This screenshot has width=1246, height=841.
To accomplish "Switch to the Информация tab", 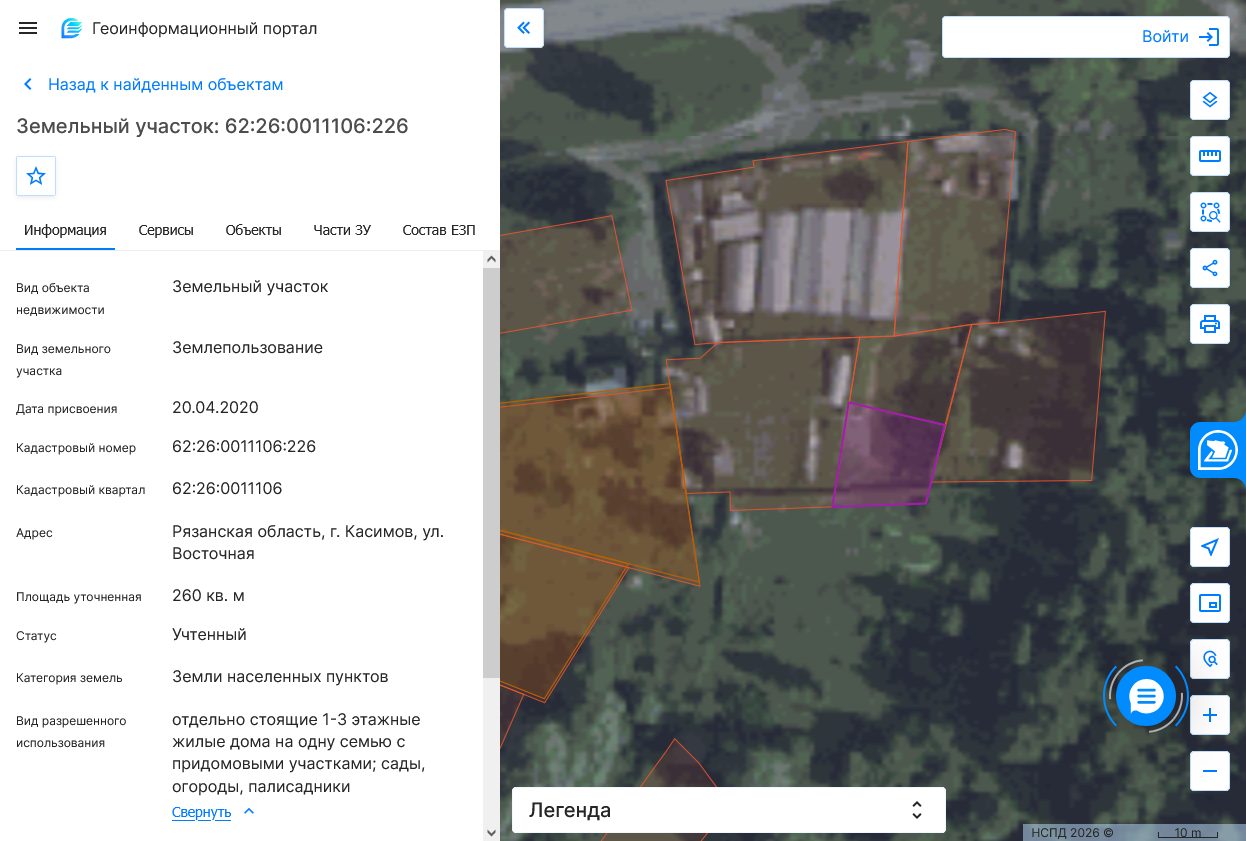I will pyautogui.click(x=65, y=230).
